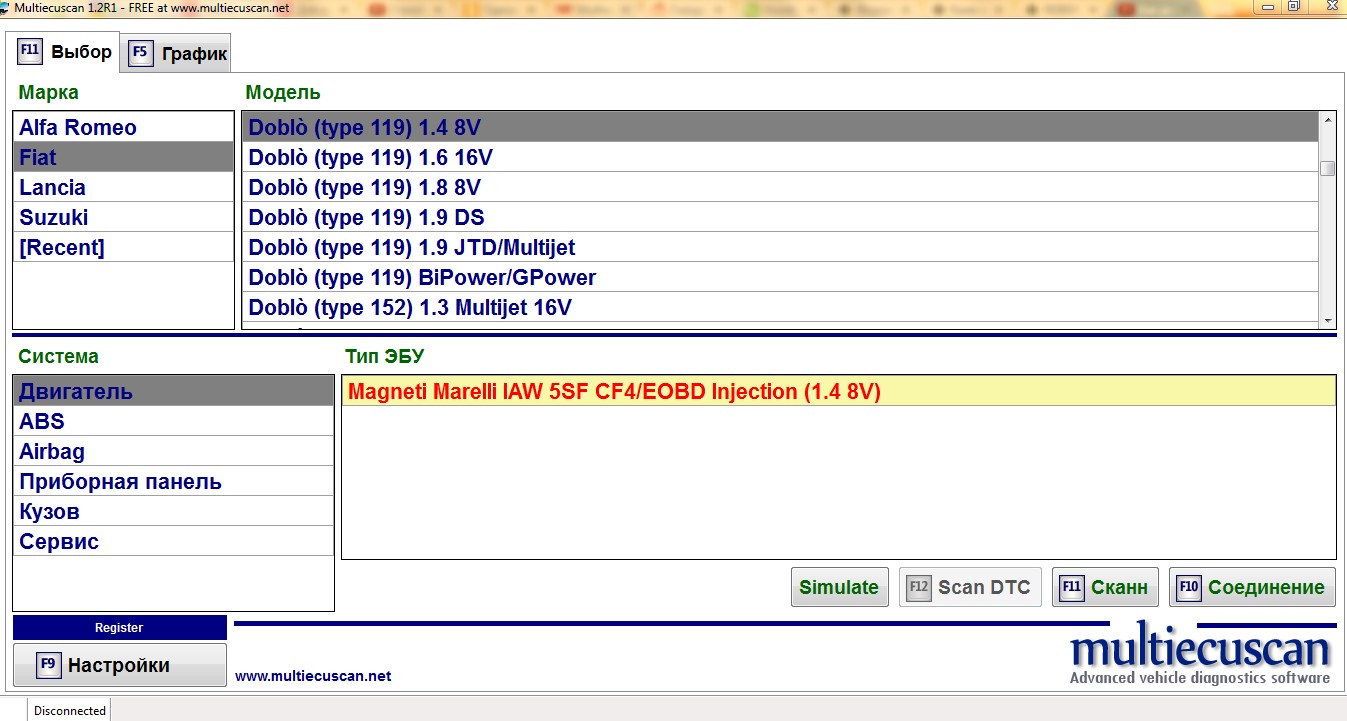The image size is (1347, 721).
Task: Pick Doblò (type 119) 1.9 JTD/Multijet
Action: (411, 248)
